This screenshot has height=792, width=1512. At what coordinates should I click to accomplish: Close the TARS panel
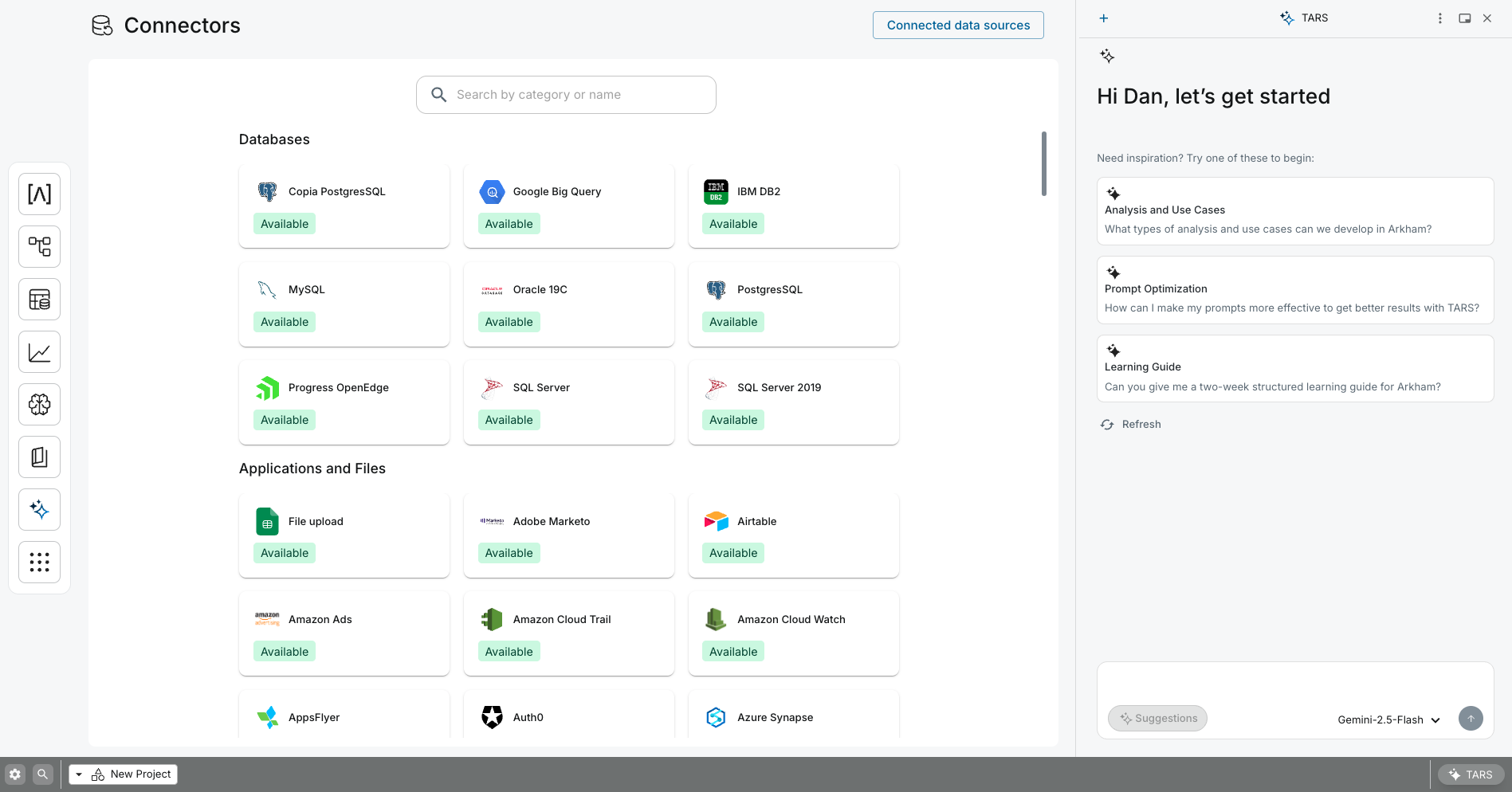point(1487,18)
